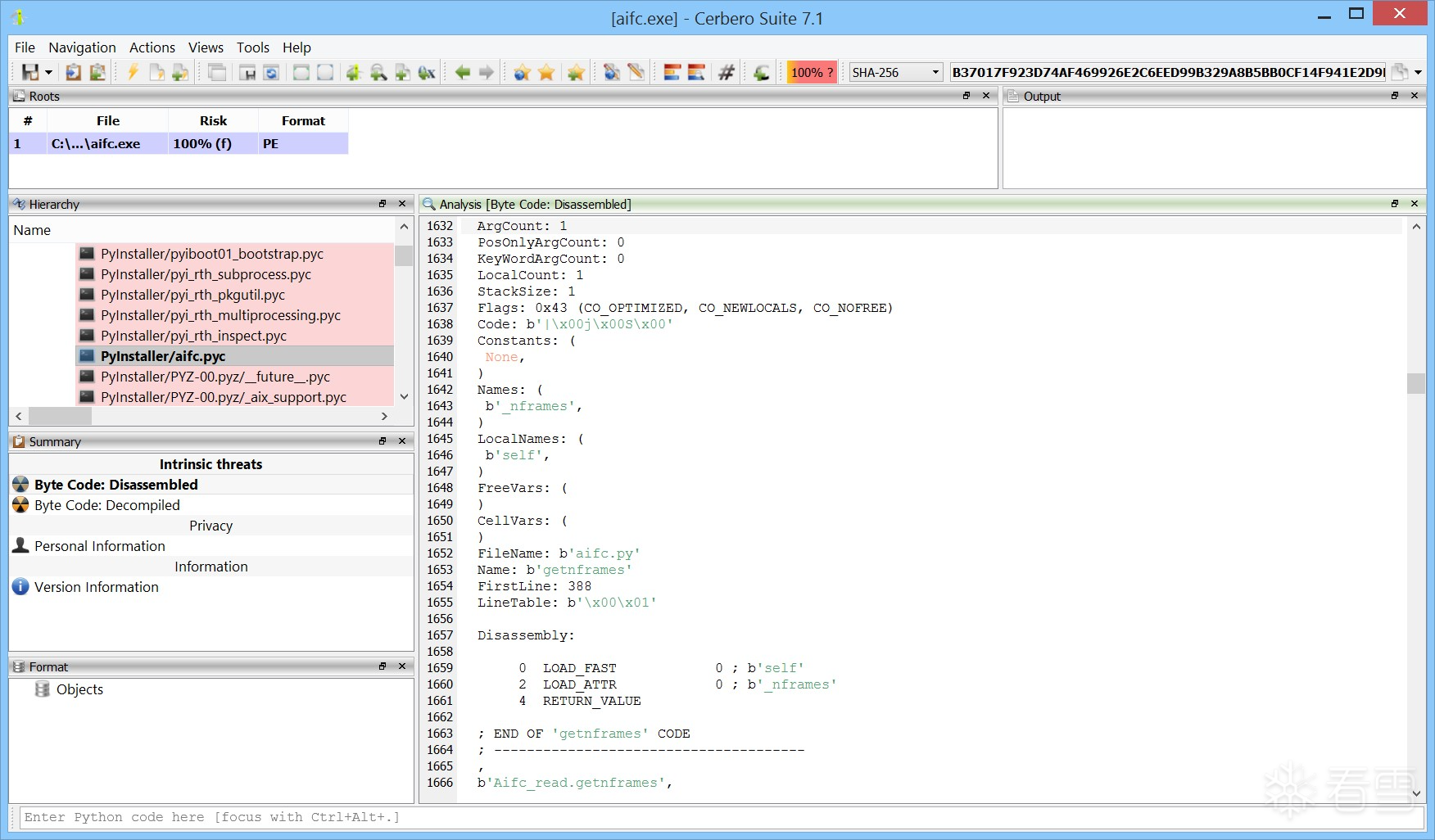Undock the Output panel
This screenshot has width=1435, height=840.
[x=1395, y=96]
